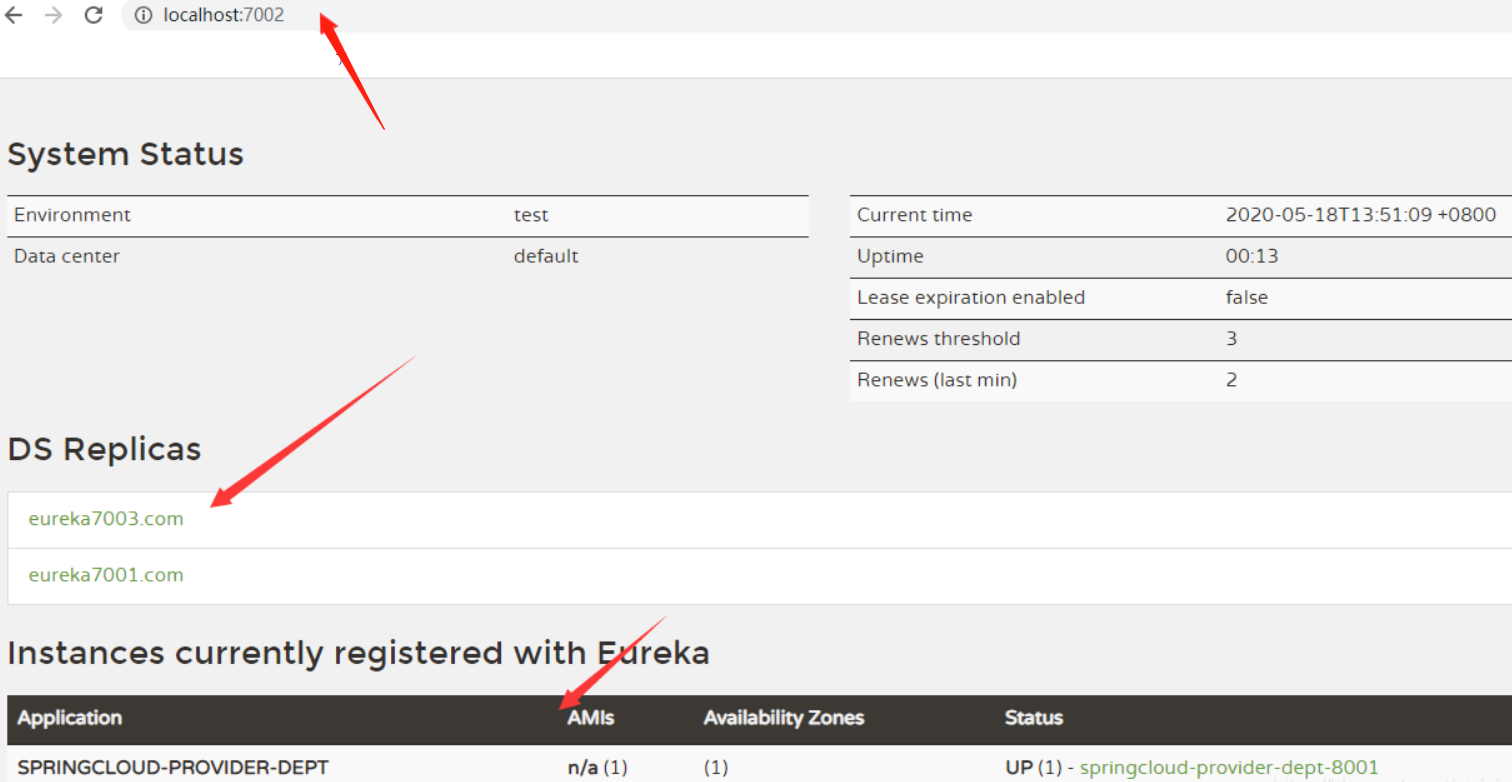Click the browser forward arrow
Viewport: 1512px width, 782px height.
54,15
